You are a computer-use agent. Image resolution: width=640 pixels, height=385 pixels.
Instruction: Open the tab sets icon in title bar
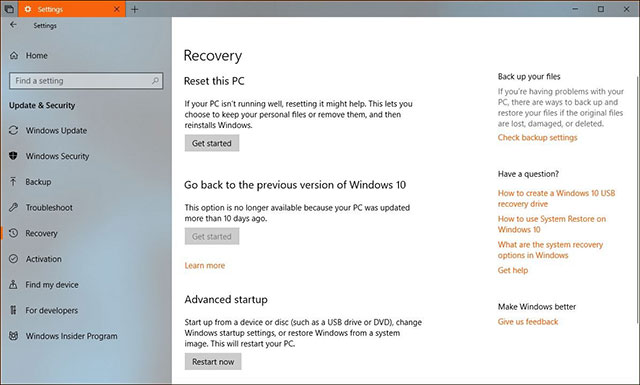pyautogui.click(x=9, y=9)
